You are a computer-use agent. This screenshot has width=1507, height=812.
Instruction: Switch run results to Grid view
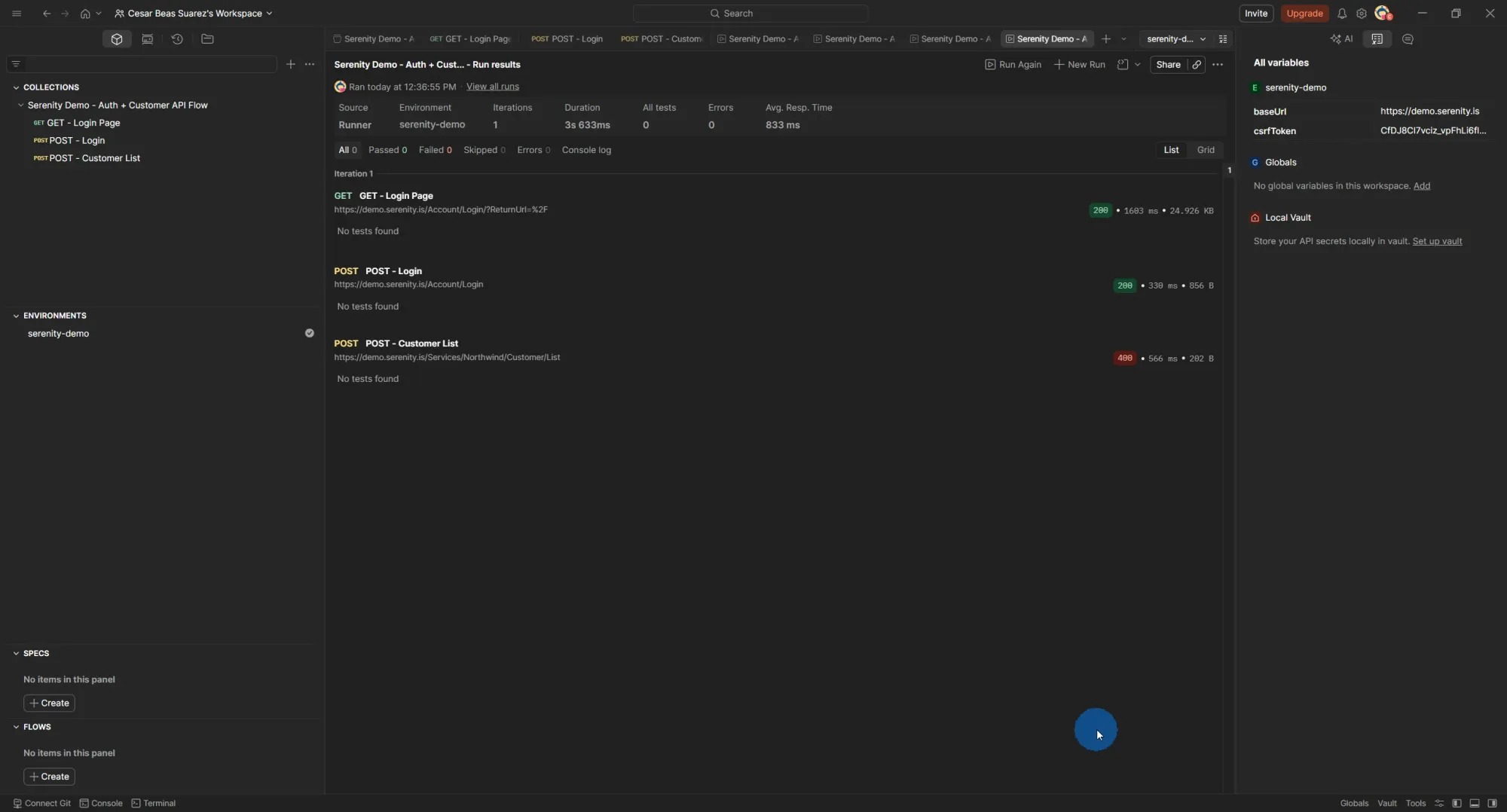click(x=1205, y=150)
